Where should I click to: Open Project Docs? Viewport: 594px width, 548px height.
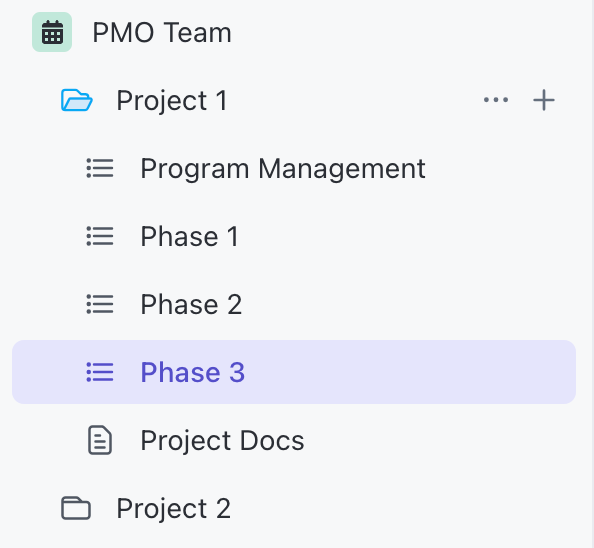[222, 440]
